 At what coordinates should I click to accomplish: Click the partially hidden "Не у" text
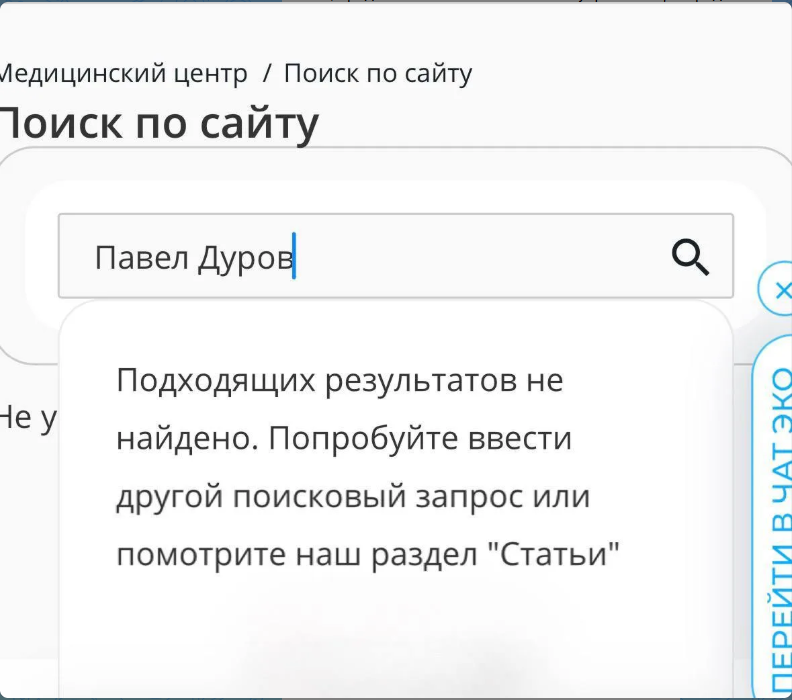click(x=29, y=419)
